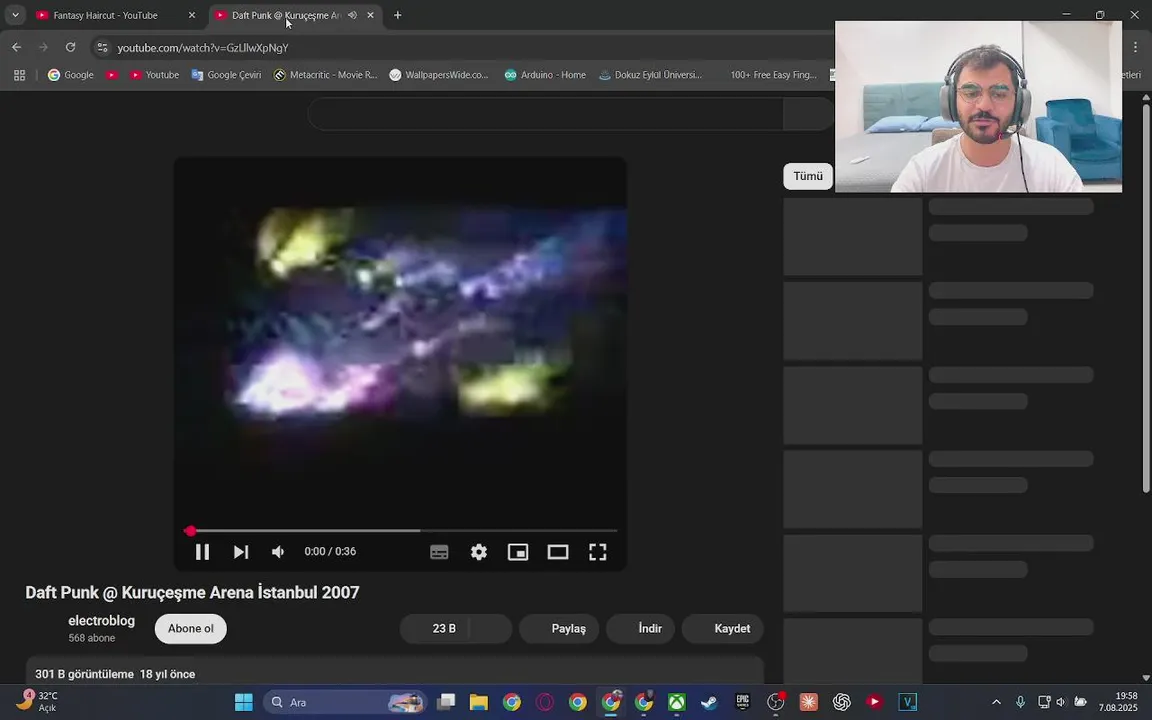This screenshot has height=720, width=1152.
Task: Open the bookmarks apps grid icon
Action: (20, 75)
